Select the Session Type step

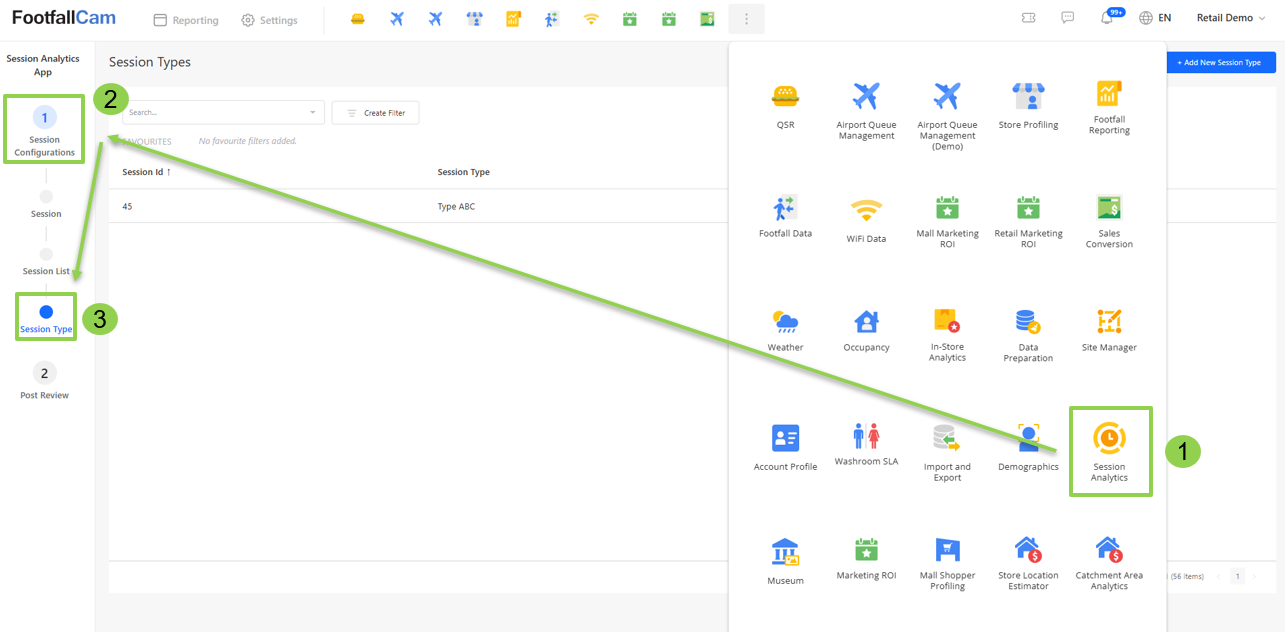coord(46,318)
